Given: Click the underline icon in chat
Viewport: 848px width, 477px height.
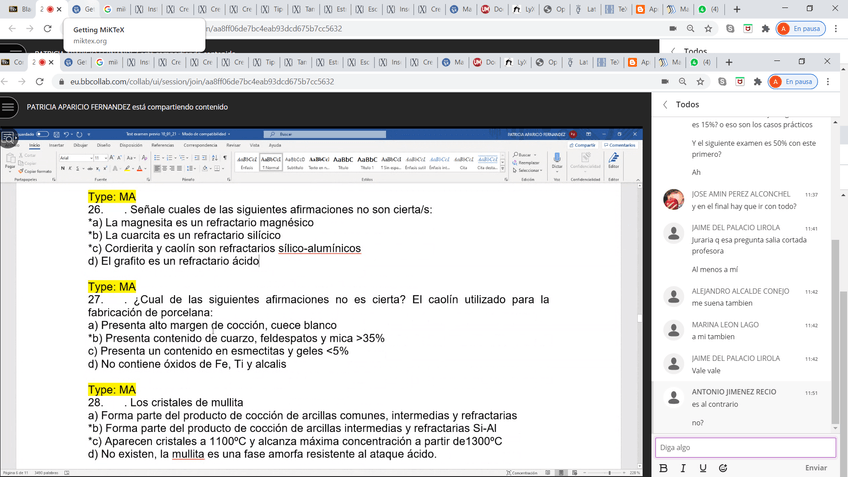Looking at the screenshot, I should (x=703, y=468).
